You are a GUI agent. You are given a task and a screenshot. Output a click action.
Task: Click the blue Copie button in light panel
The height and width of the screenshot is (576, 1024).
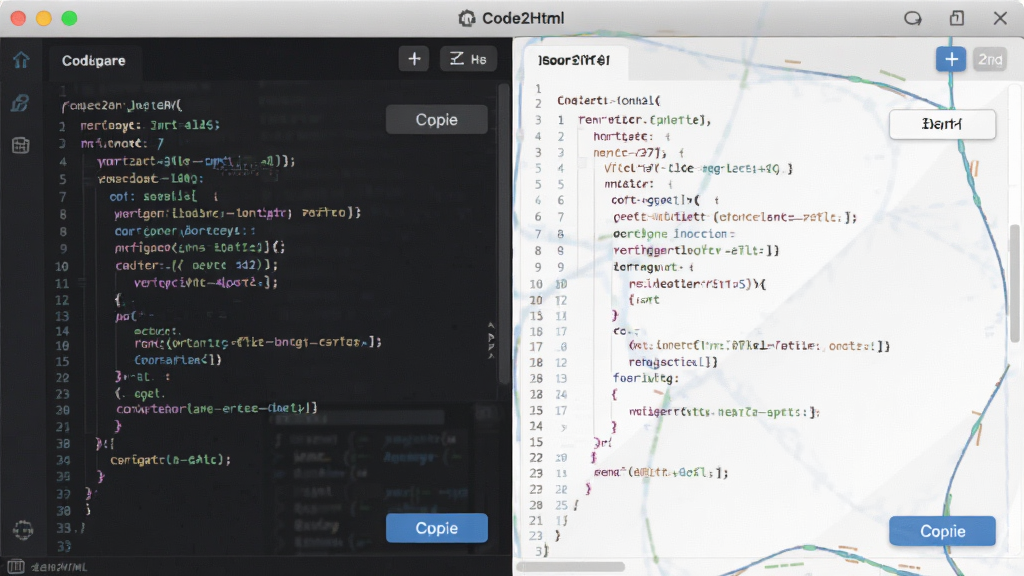click(x=942, y=531)
